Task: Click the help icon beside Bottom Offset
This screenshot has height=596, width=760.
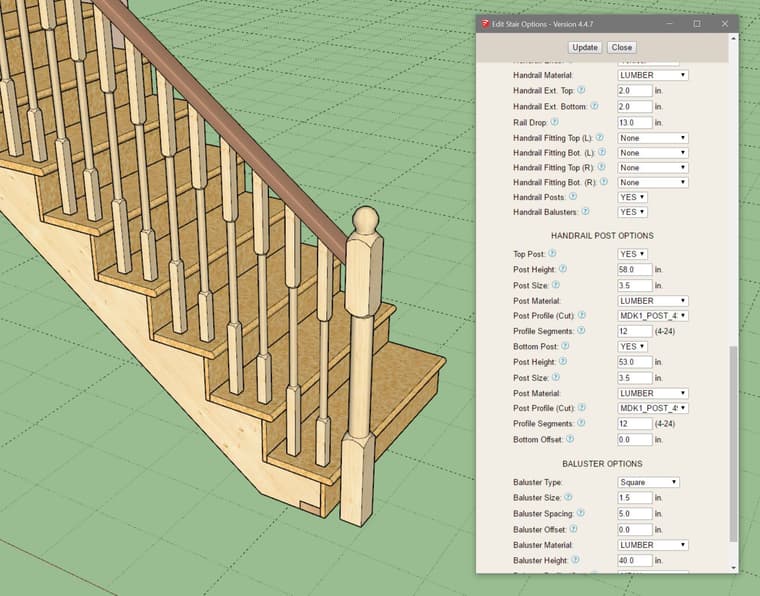Action: click(x=570, y=439)
